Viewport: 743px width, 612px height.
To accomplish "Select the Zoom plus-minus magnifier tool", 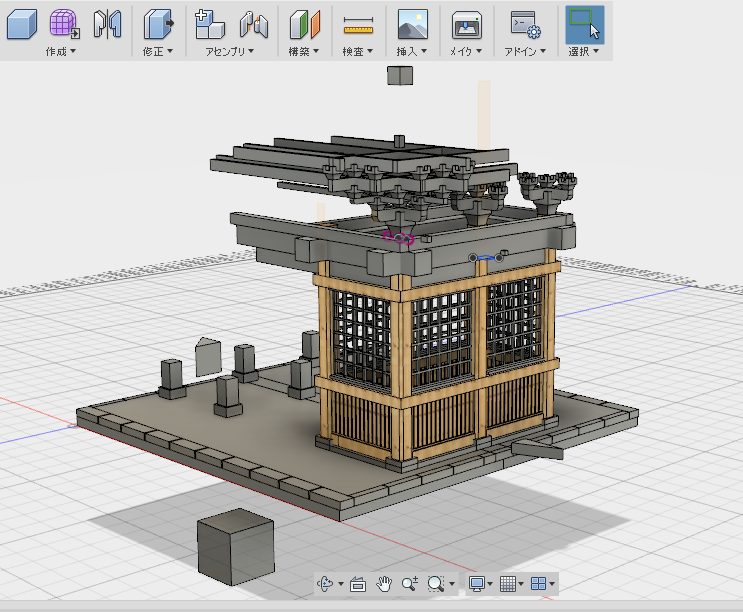I will [x=409, y=584].
